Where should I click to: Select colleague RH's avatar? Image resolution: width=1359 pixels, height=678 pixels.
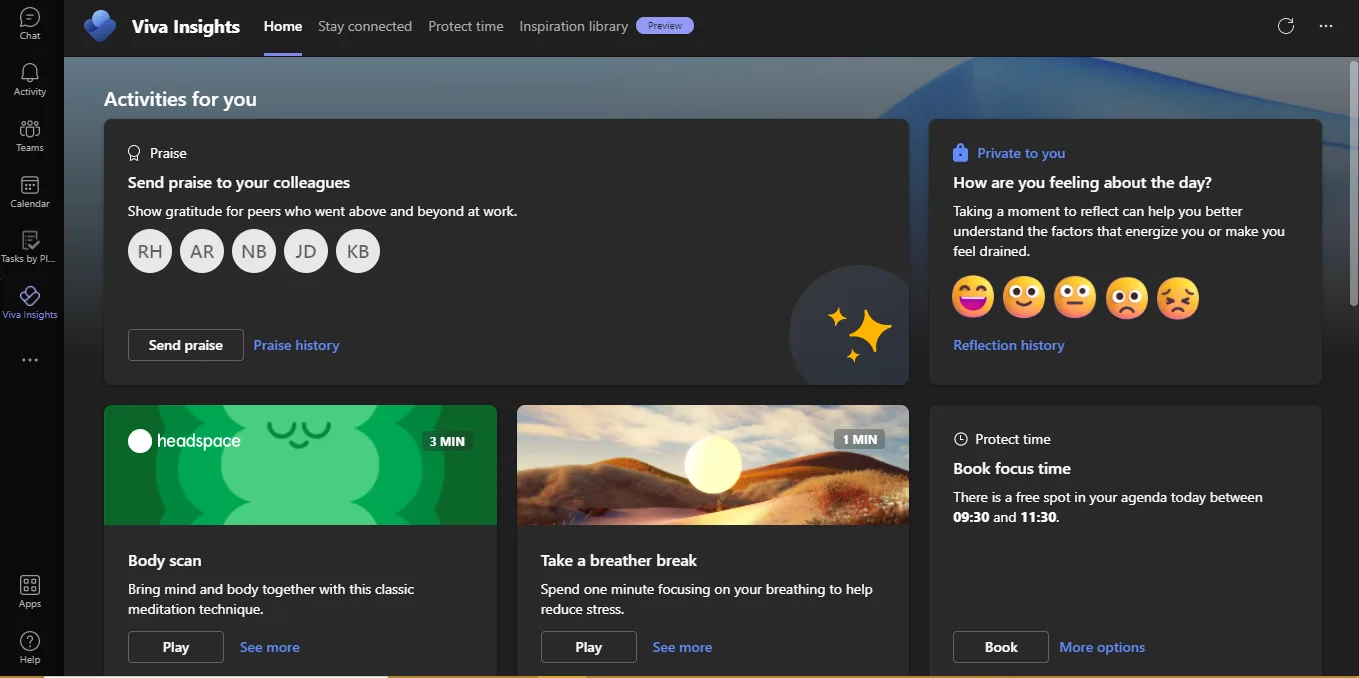pyautogui.click(x=149, y=251)
